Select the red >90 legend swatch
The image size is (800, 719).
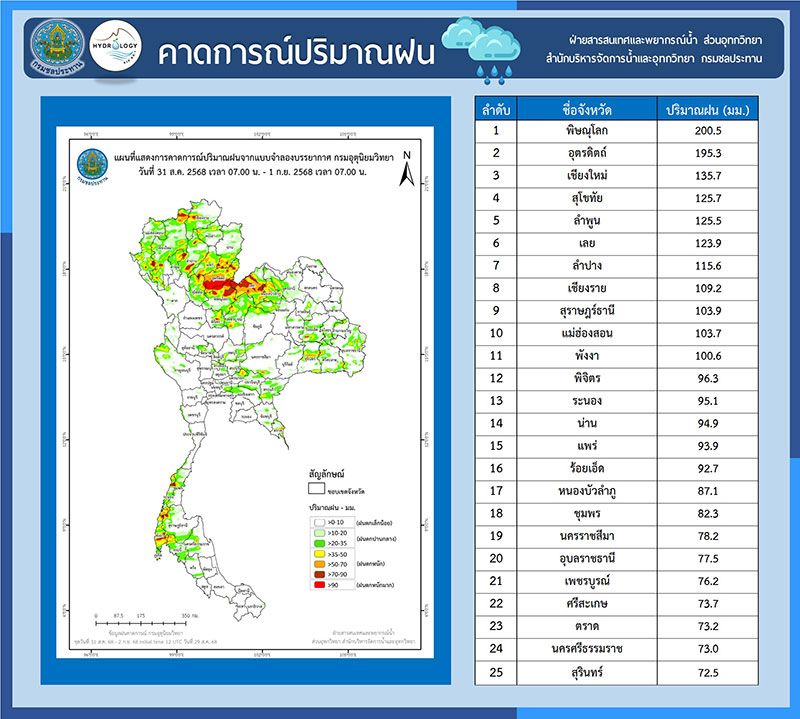coord(319,585)
